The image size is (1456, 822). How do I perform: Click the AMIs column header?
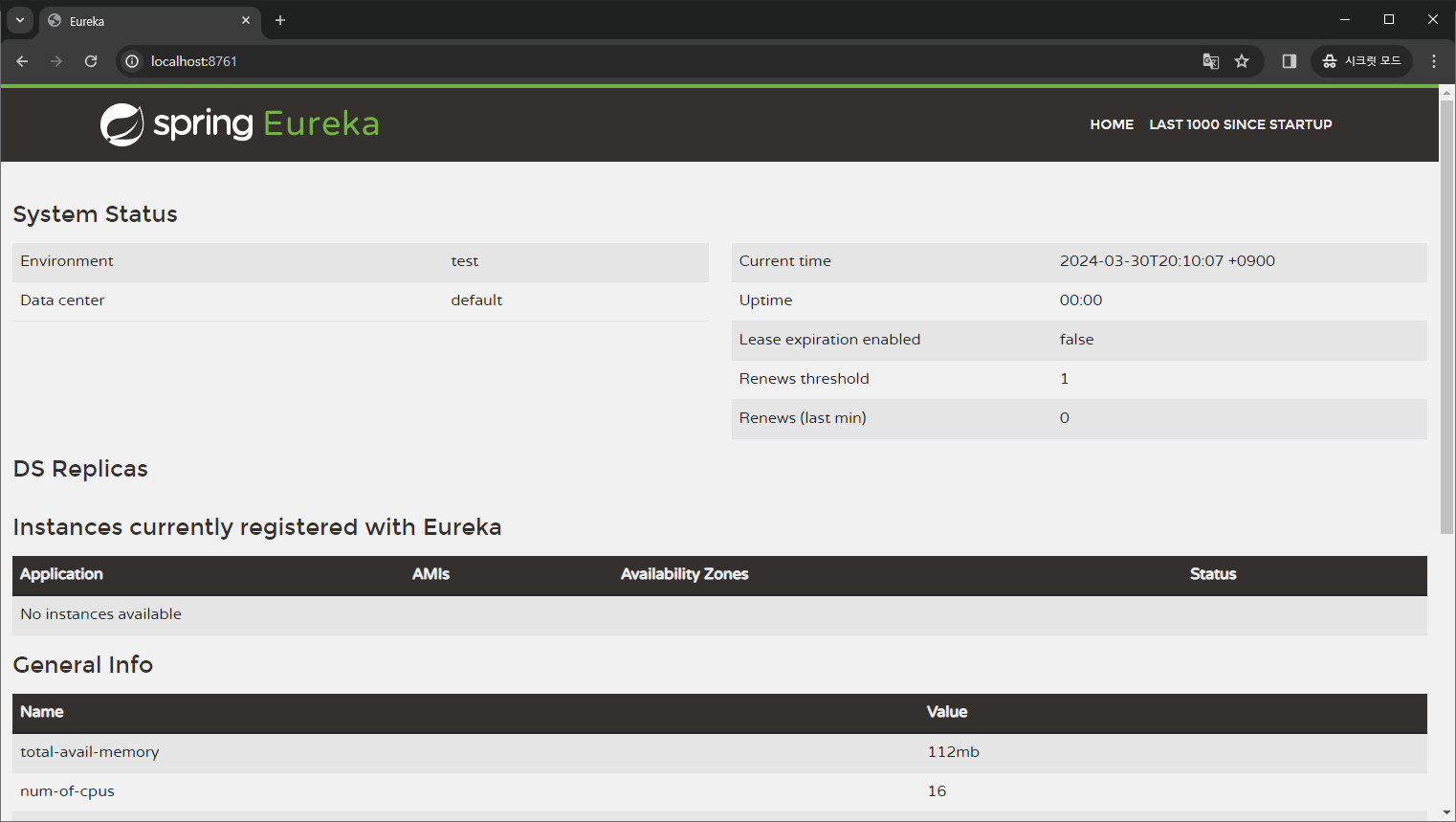point(430,574)
